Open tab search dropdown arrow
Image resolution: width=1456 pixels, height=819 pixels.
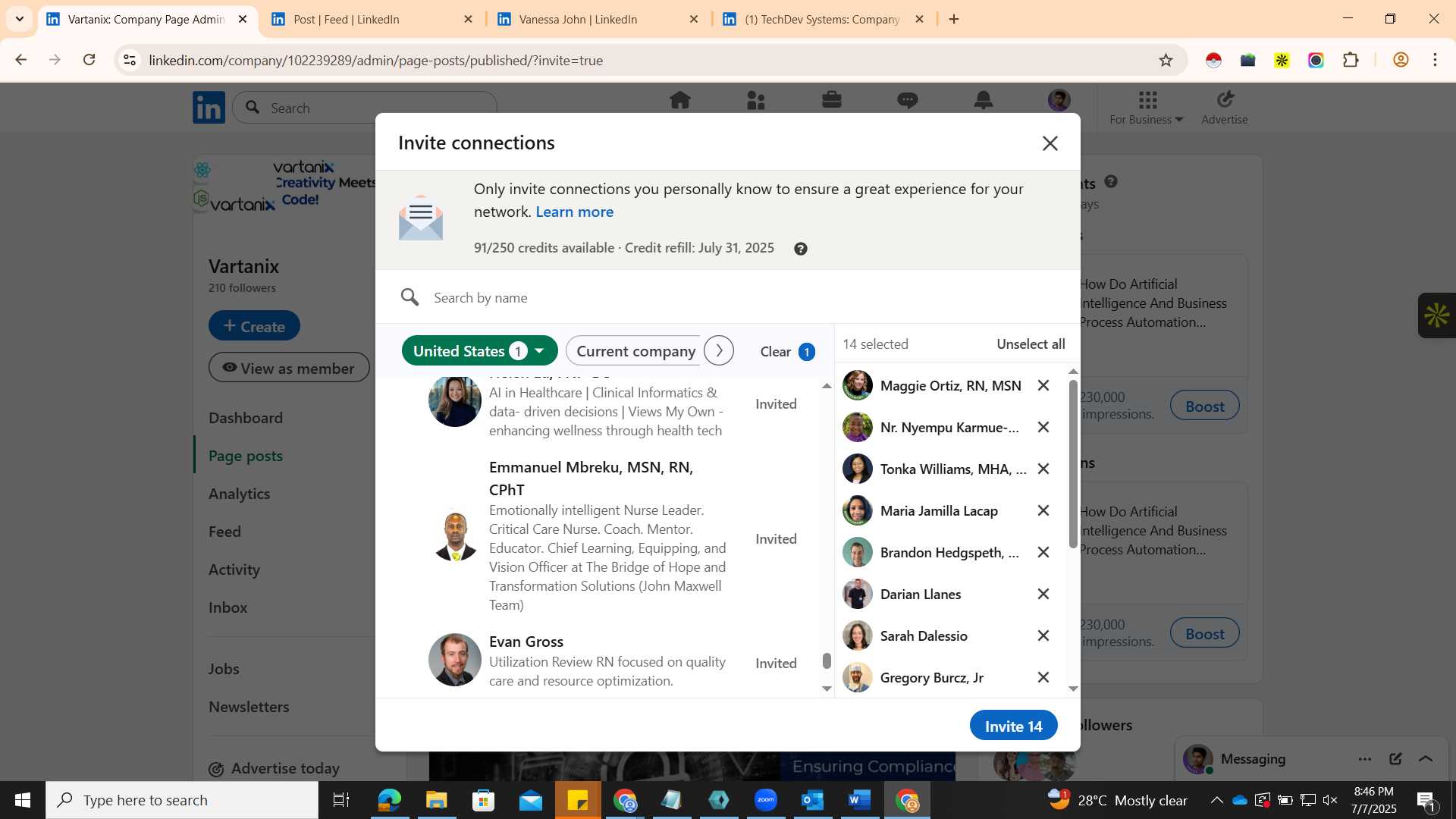click(20, 19)
